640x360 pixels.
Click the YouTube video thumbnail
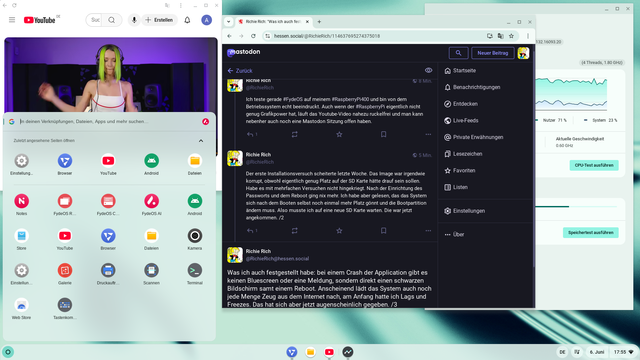[111, 75]
